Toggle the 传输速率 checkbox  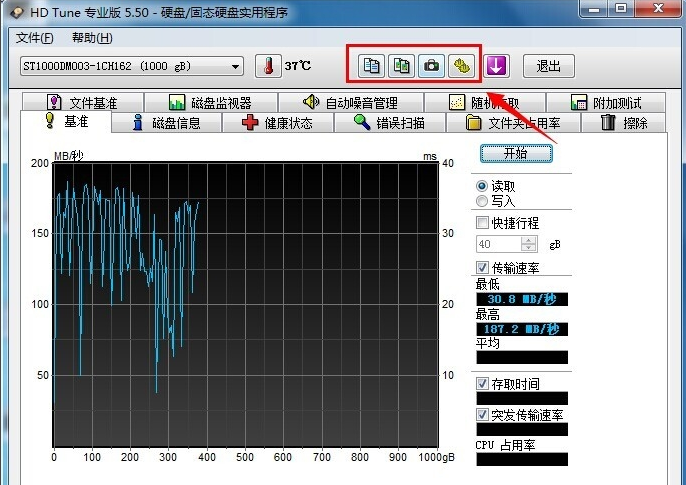pyautogui.click(x=483, y=267)
